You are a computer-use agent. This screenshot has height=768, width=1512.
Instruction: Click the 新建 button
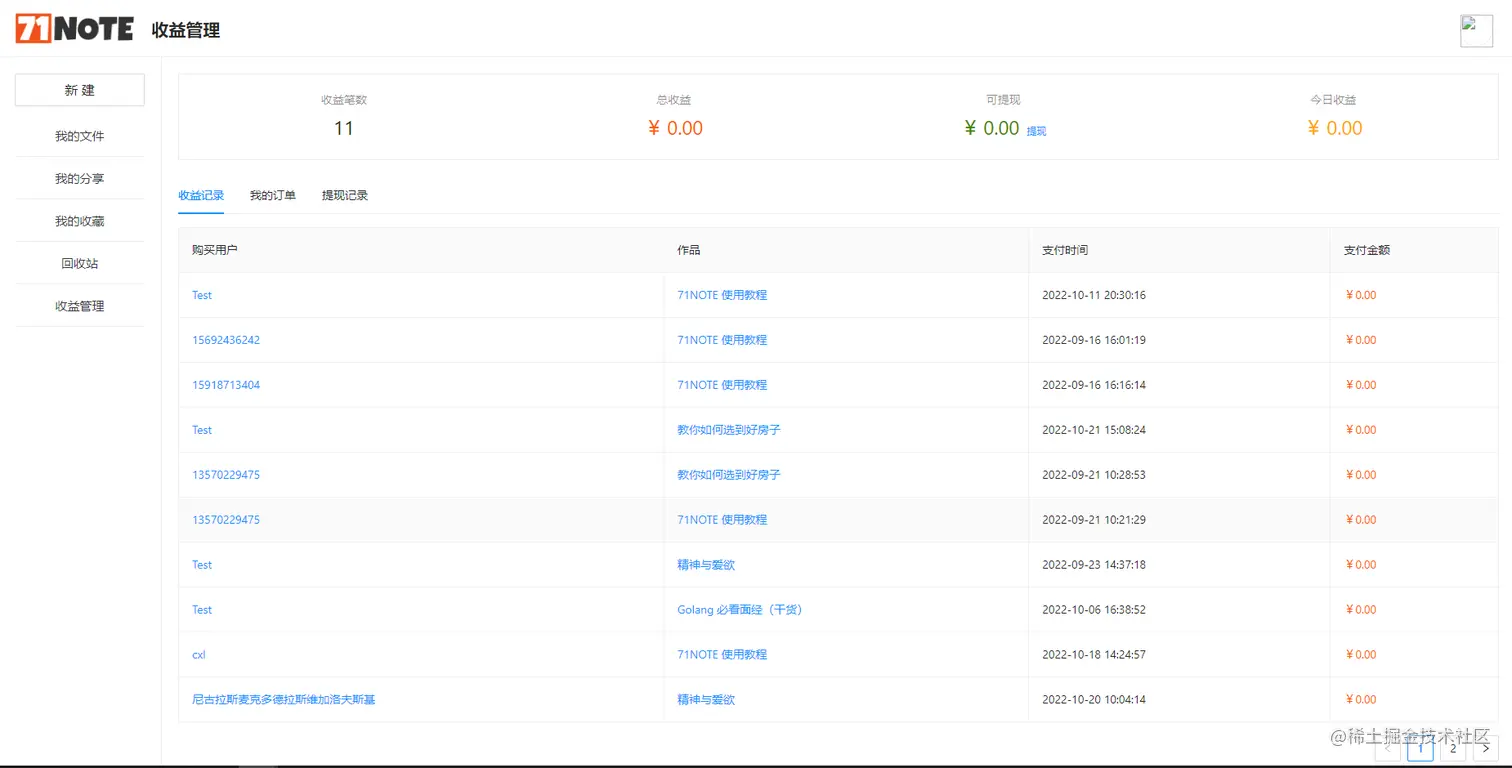pyautogui.click(x=80, y=90)
